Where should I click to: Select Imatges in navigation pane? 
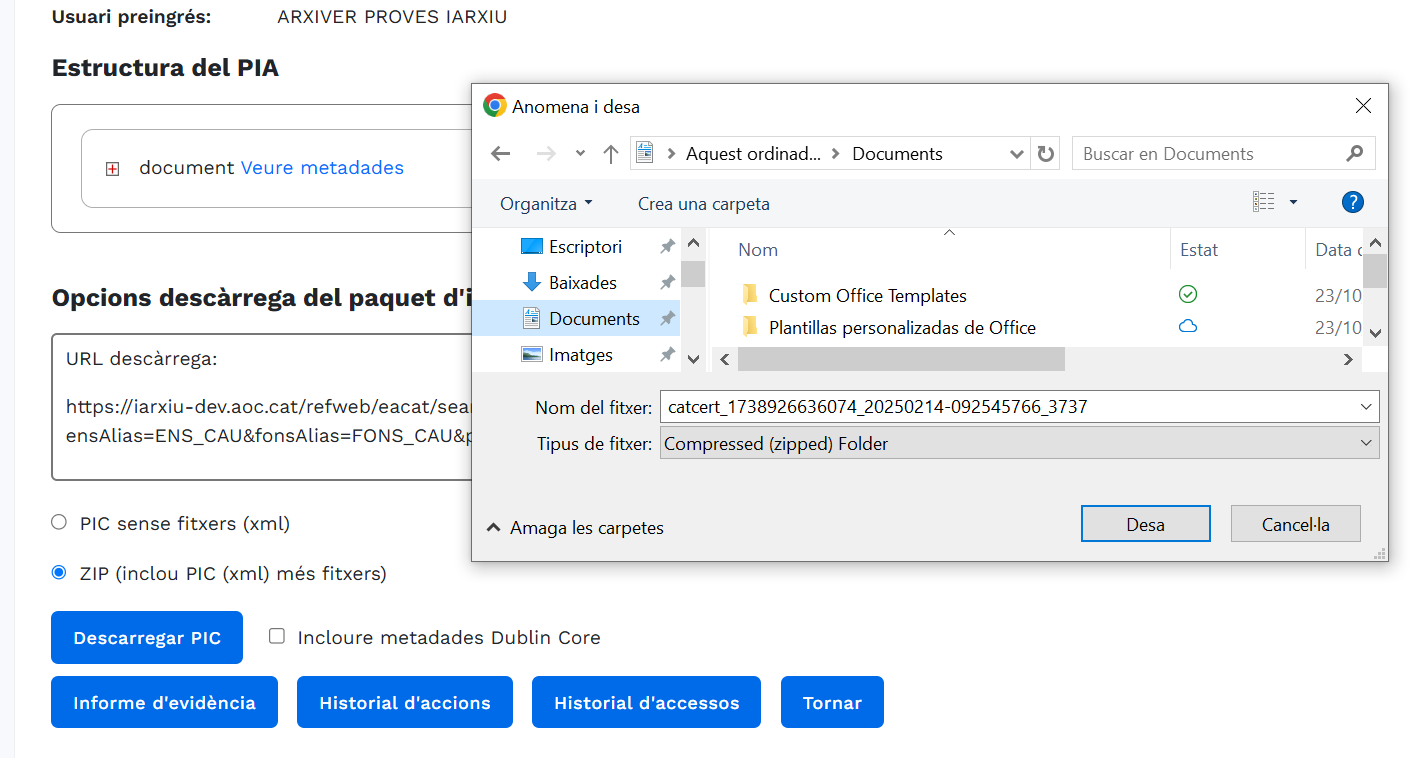581,355
